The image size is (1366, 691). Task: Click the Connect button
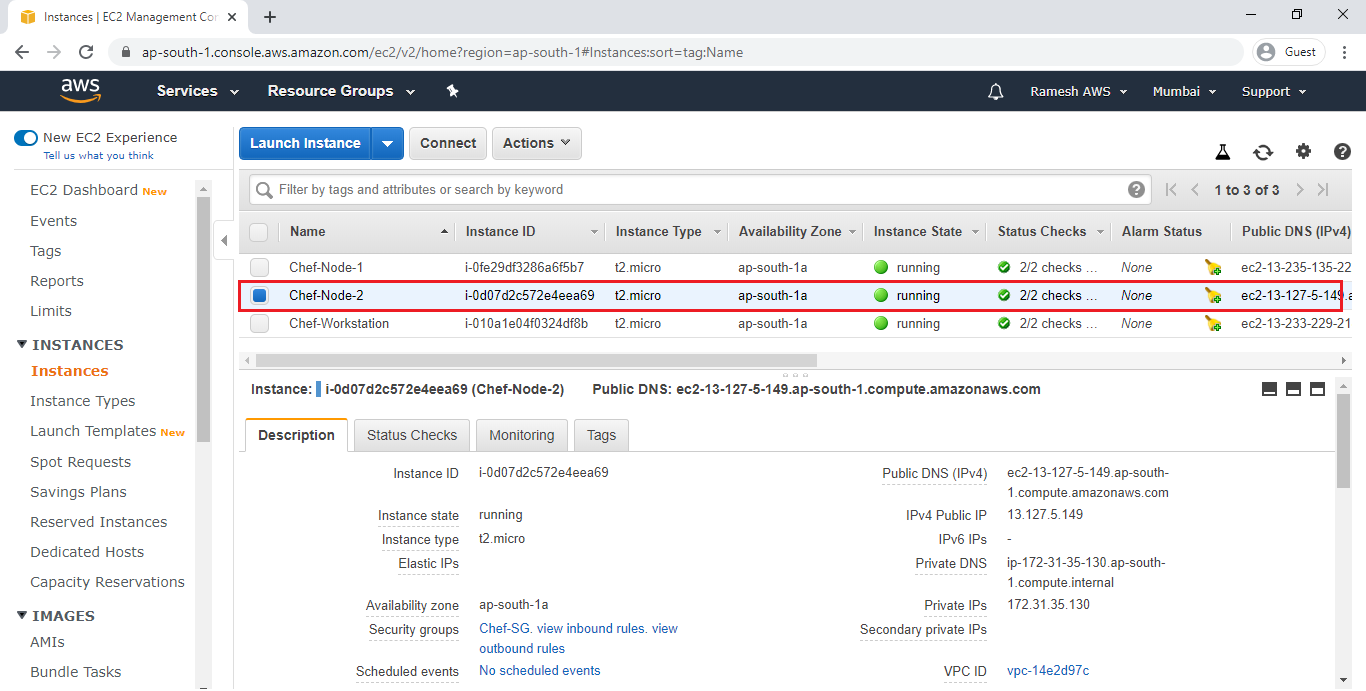click(x=448, y=143)
